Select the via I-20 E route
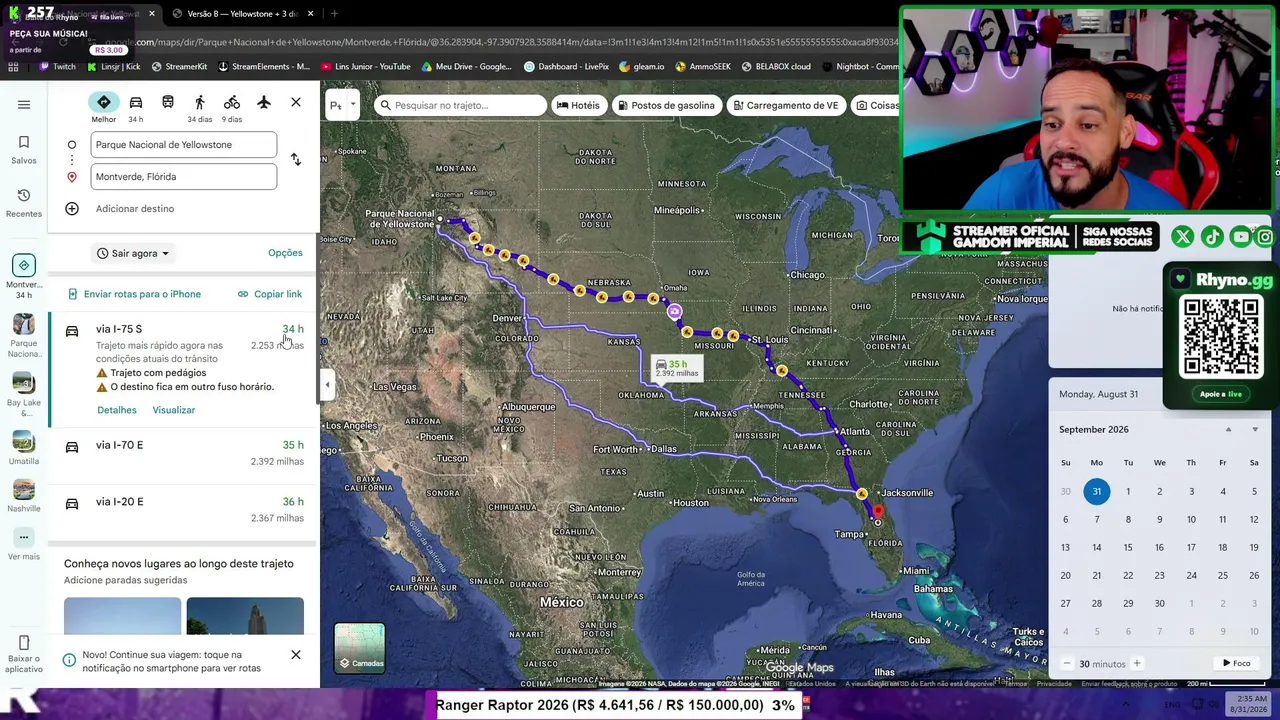The image size is (1280, 720). coord(184,510)
